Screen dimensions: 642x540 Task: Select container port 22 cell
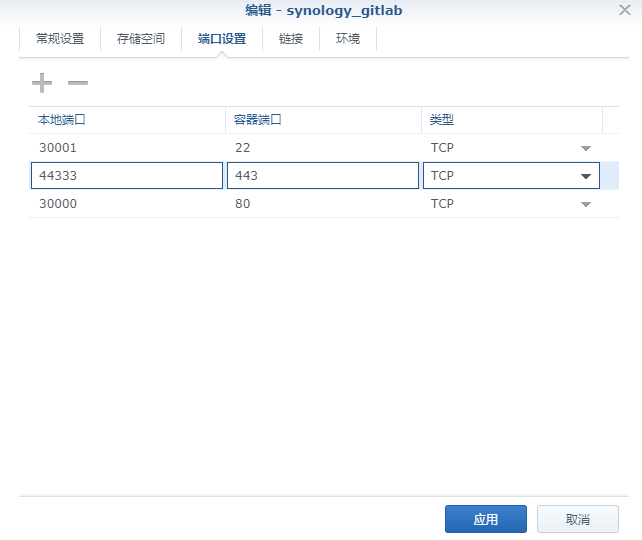tap(323, 147)
